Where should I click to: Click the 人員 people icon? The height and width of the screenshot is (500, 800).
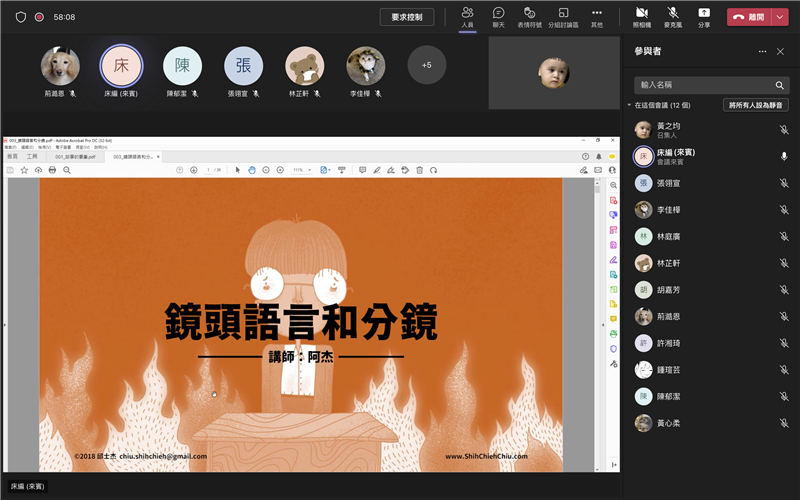(x=467, y=16)
